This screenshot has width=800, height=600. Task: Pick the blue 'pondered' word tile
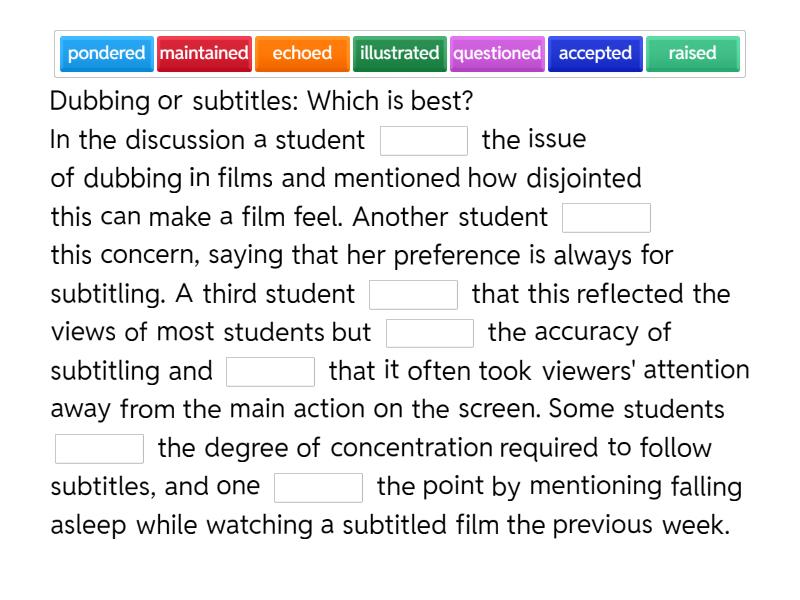(x=107, y=54)
